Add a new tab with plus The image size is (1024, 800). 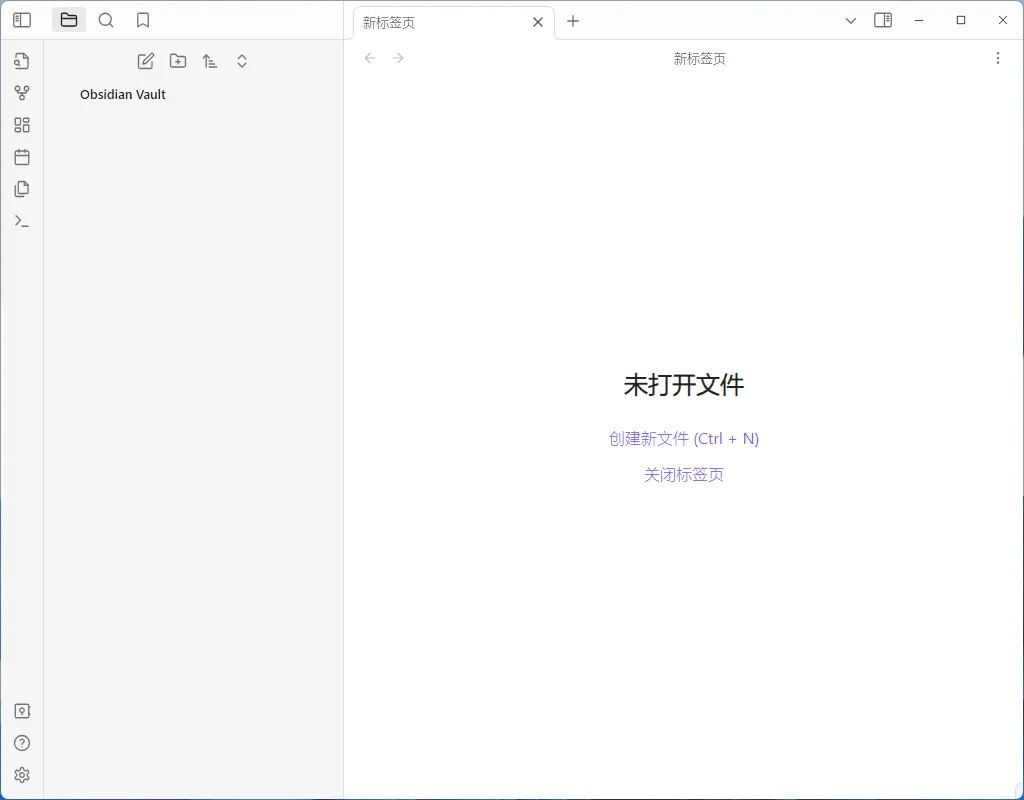(573, 21)
